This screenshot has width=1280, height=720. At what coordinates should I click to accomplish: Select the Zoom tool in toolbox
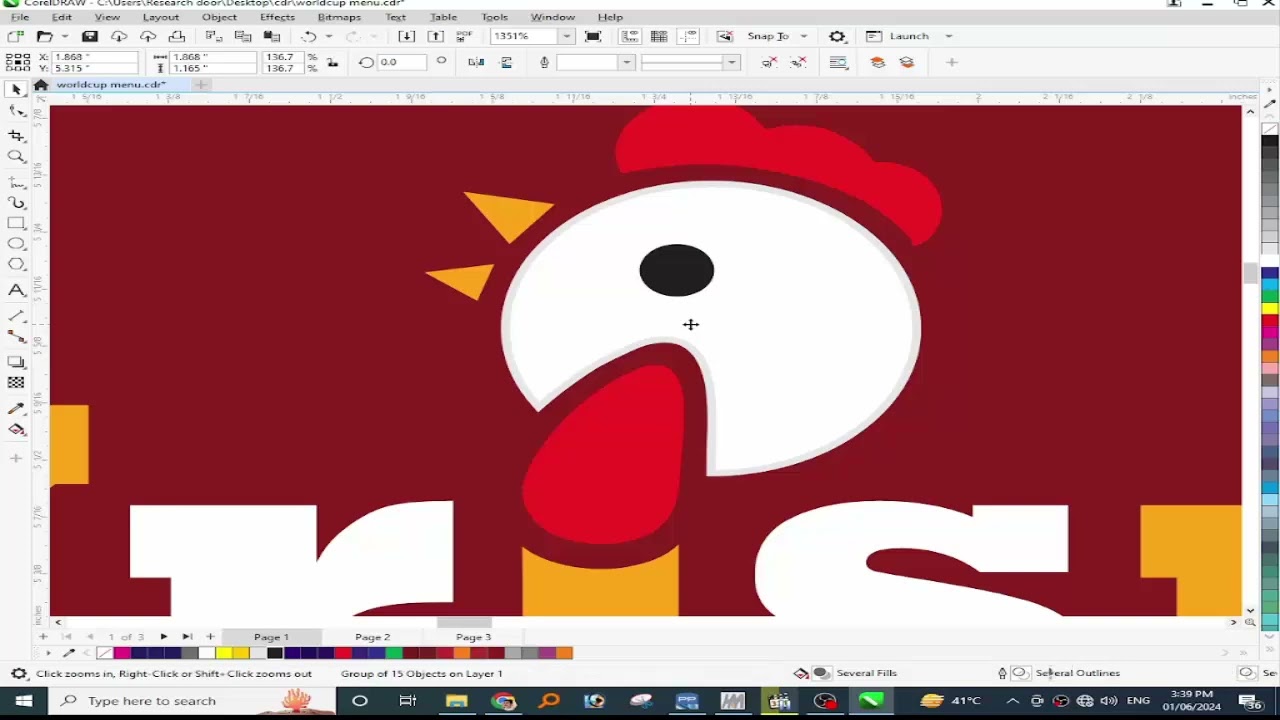point(16,156)
